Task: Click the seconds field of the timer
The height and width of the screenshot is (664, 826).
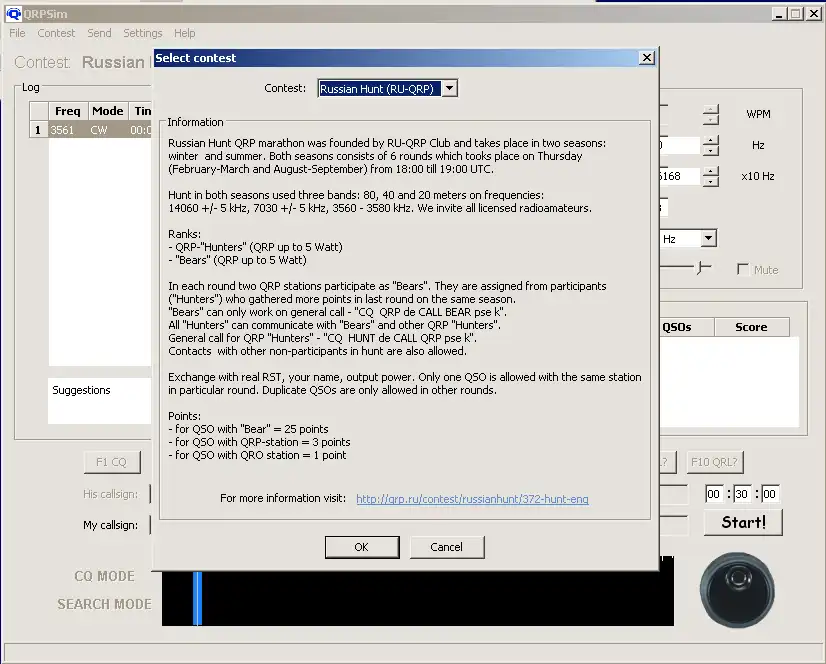Action: [x=770, y=494]
